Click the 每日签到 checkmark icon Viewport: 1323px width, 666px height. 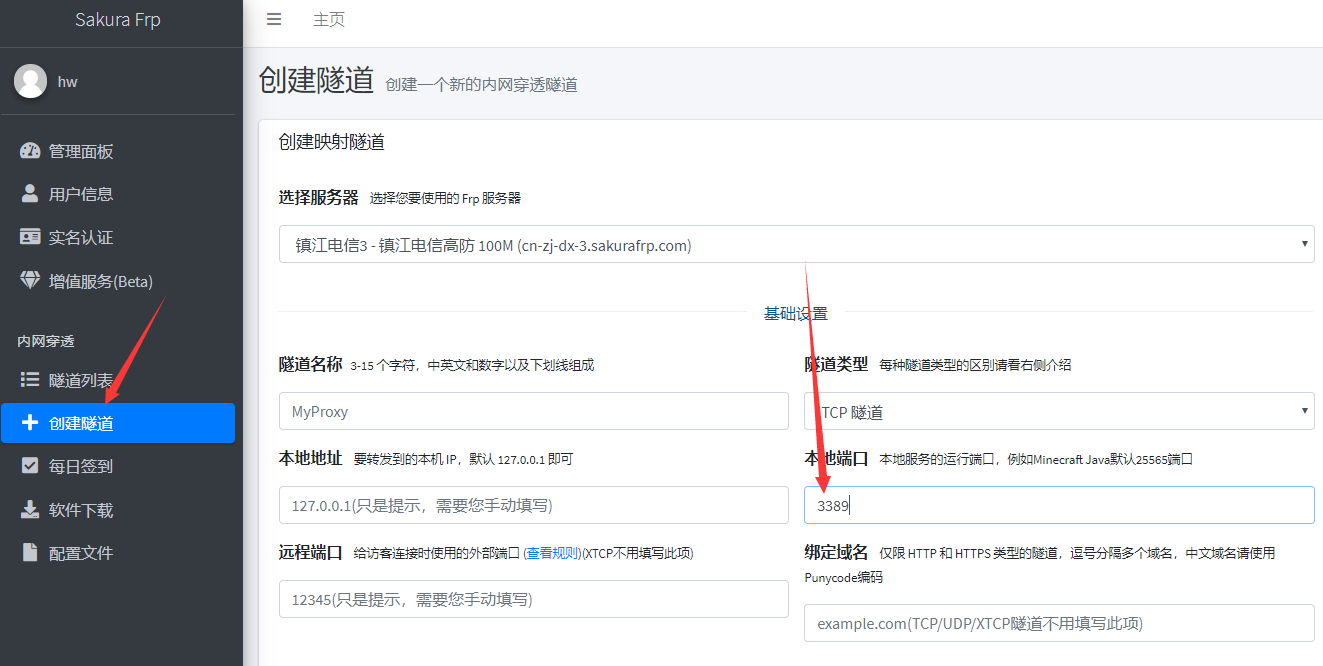pos(30,466)
